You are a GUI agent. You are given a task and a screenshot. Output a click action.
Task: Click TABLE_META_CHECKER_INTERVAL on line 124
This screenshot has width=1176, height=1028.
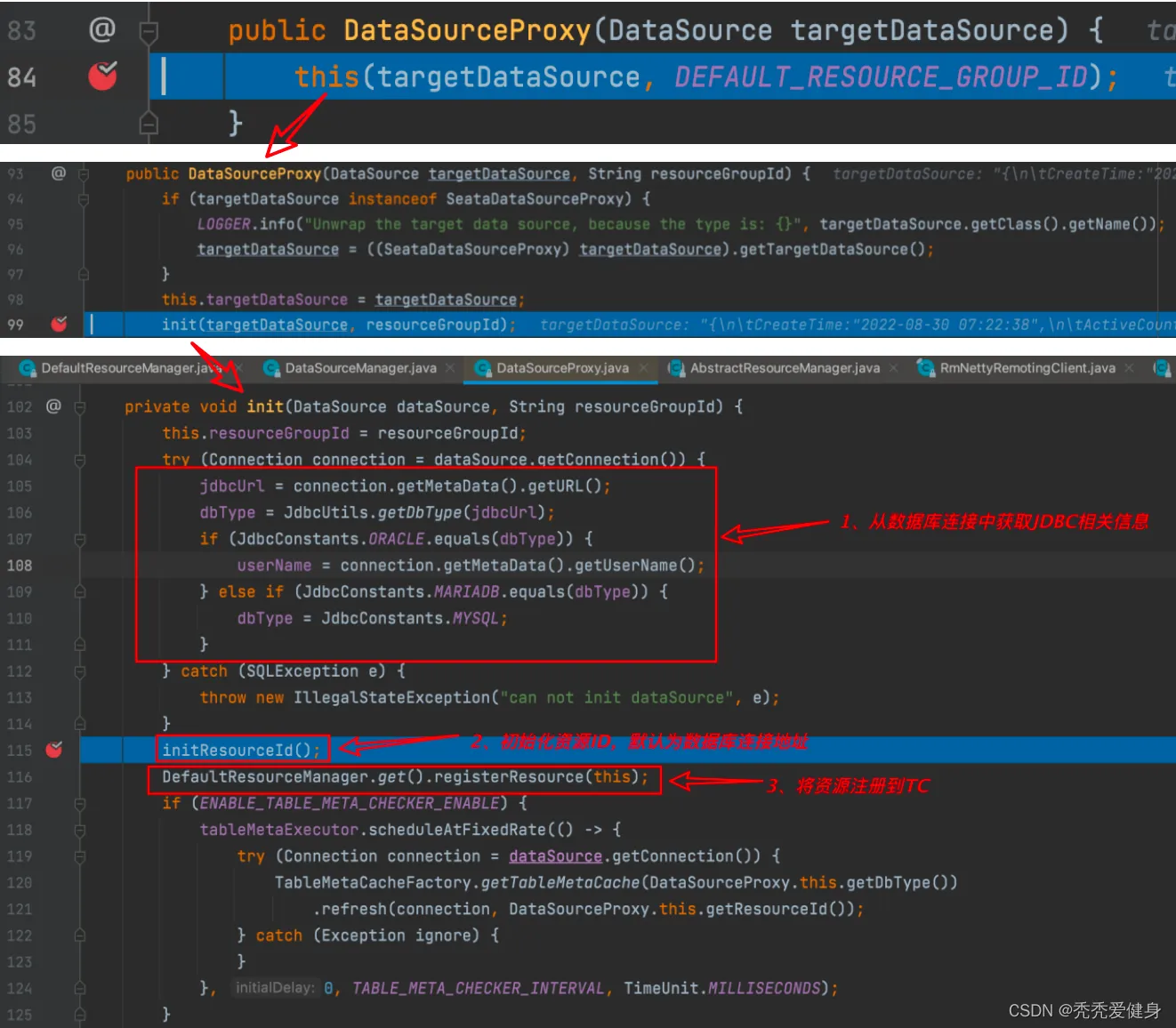479,989
